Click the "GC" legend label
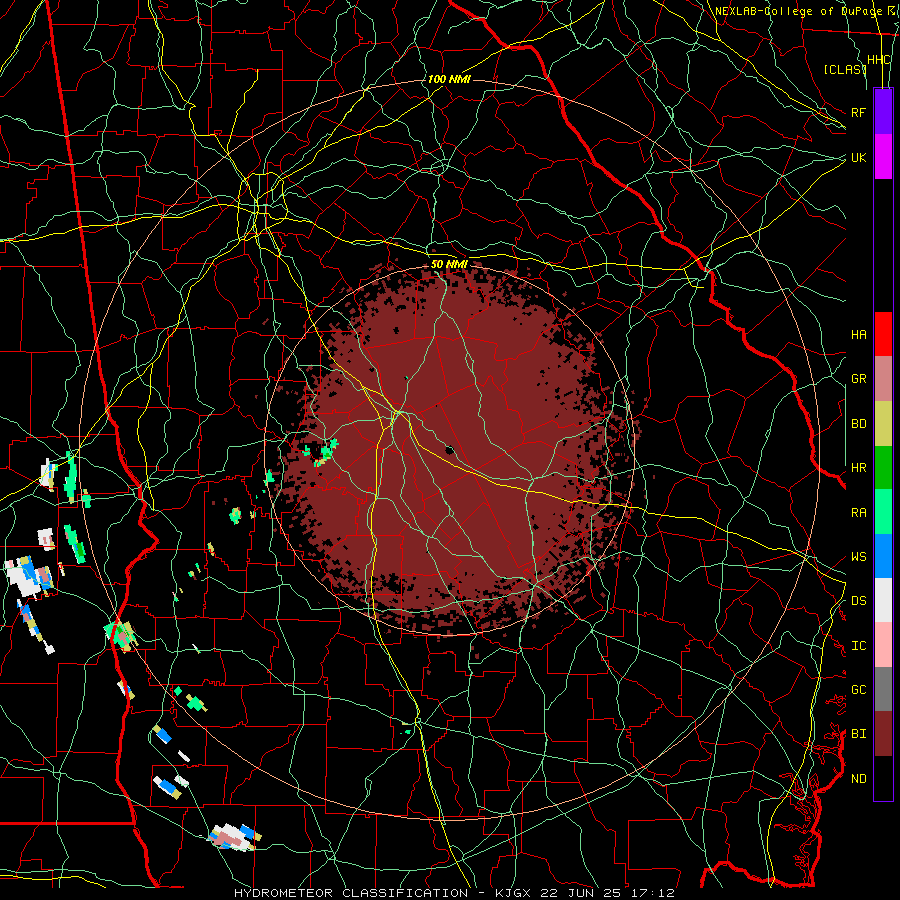This screenshot has height=900, width=900. [x=859, y=690]
